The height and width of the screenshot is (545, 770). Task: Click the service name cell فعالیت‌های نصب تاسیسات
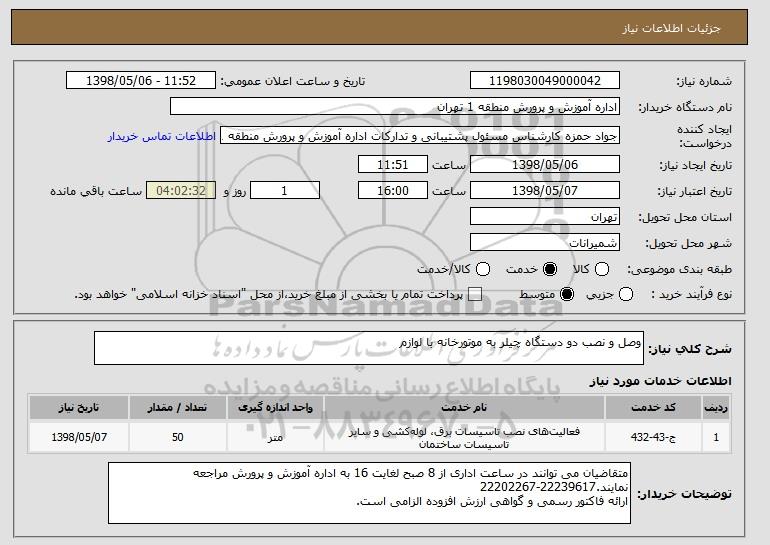pyautogui.click(x=464, y=437)
